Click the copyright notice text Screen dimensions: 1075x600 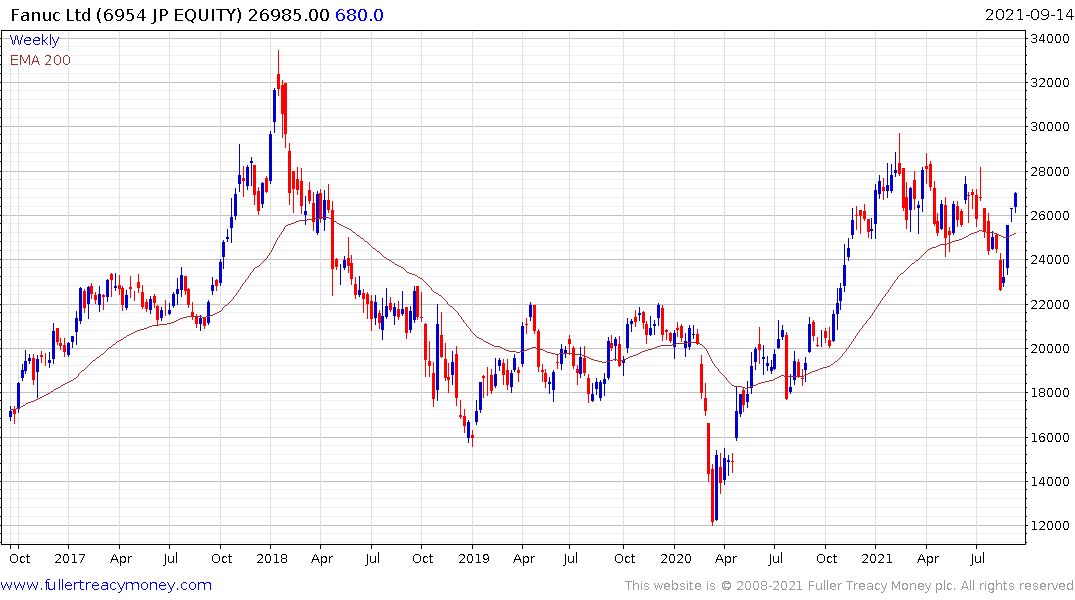849,586
